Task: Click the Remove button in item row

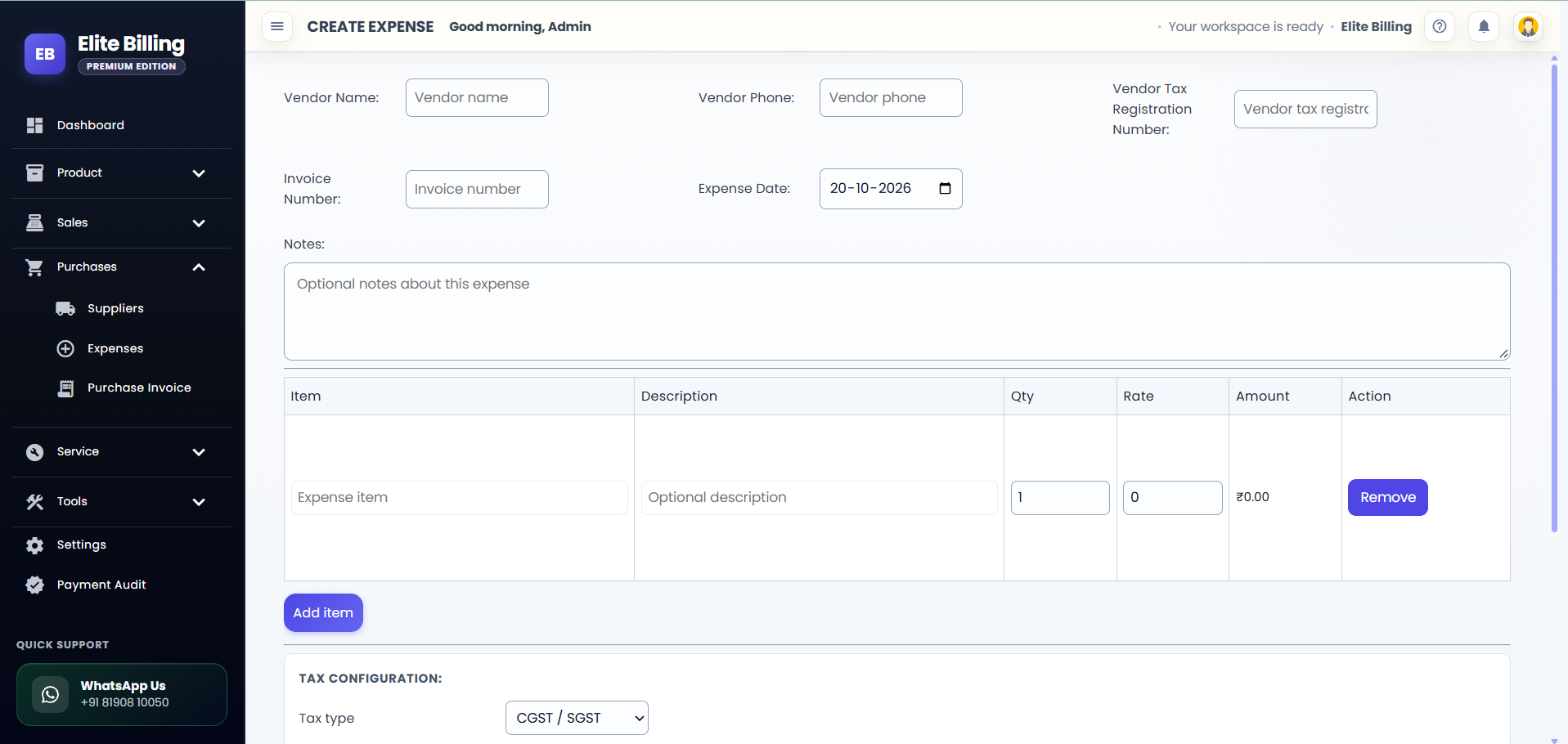Action: [1388, 497]
